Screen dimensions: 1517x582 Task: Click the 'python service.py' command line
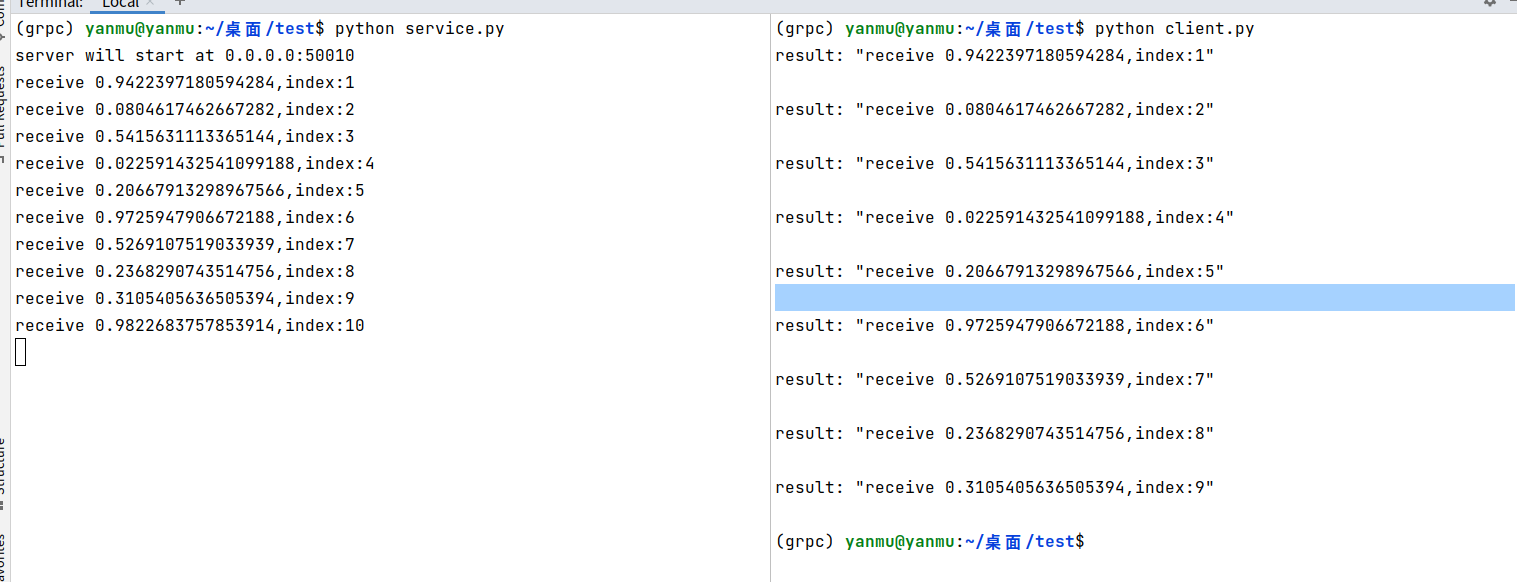[x=260, y=29]
